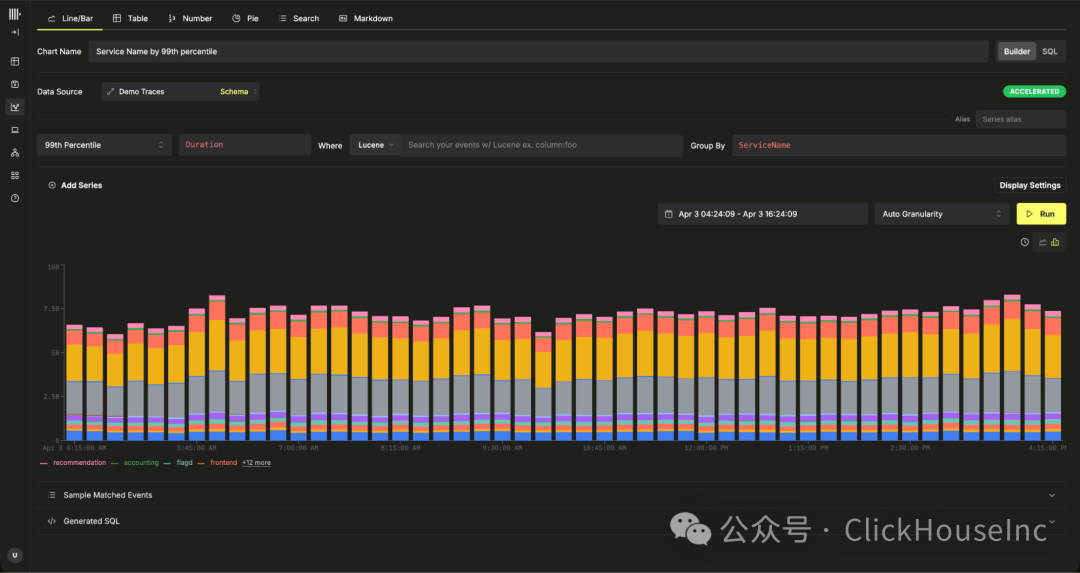Click the Duration field expression

pos(245,145)
